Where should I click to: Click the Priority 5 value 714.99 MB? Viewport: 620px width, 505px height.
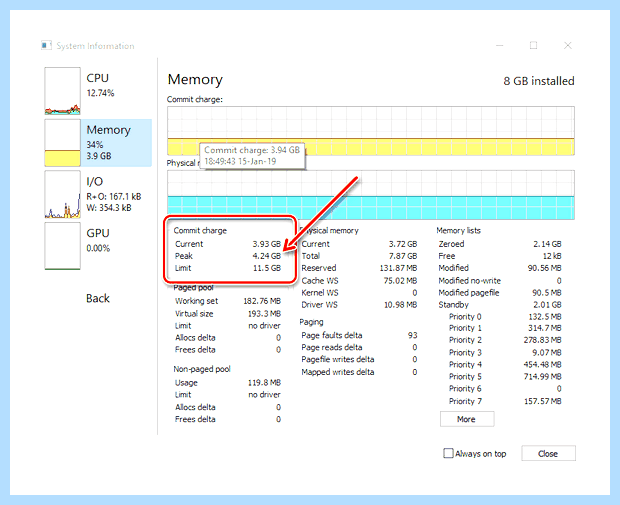tap(542, 376)
